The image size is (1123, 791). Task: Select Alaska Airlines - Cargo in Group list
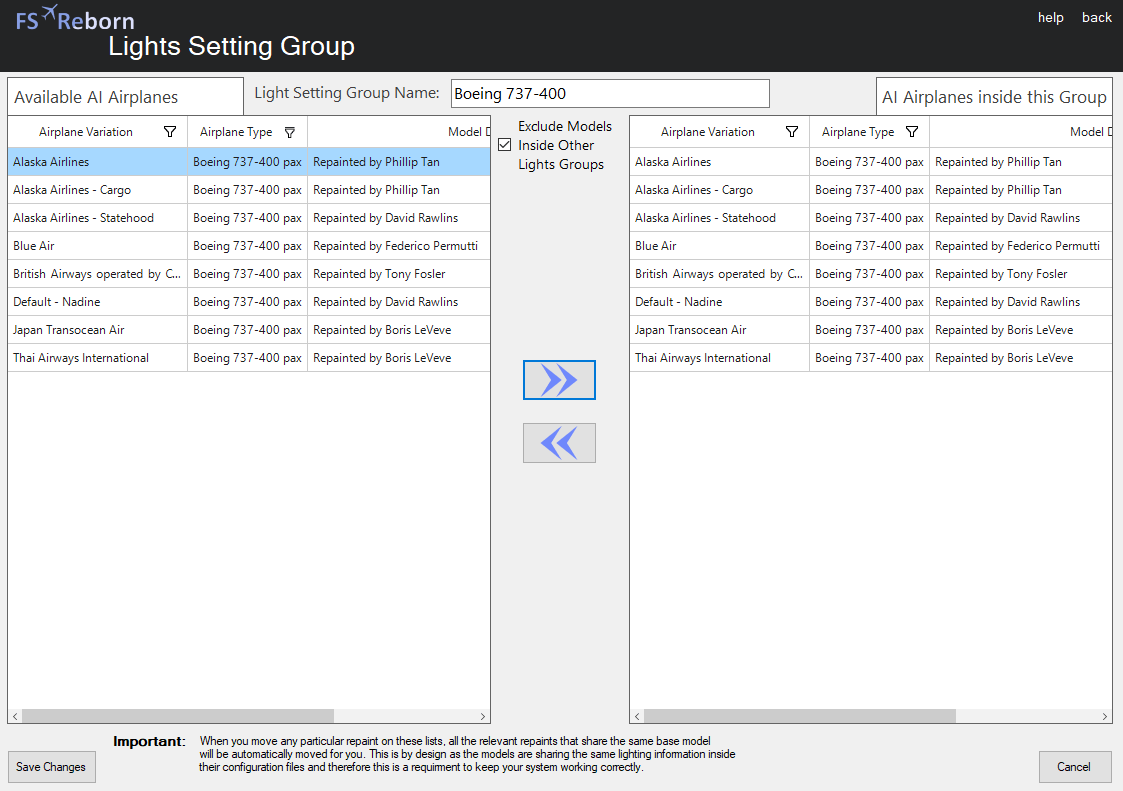(871, 190)
